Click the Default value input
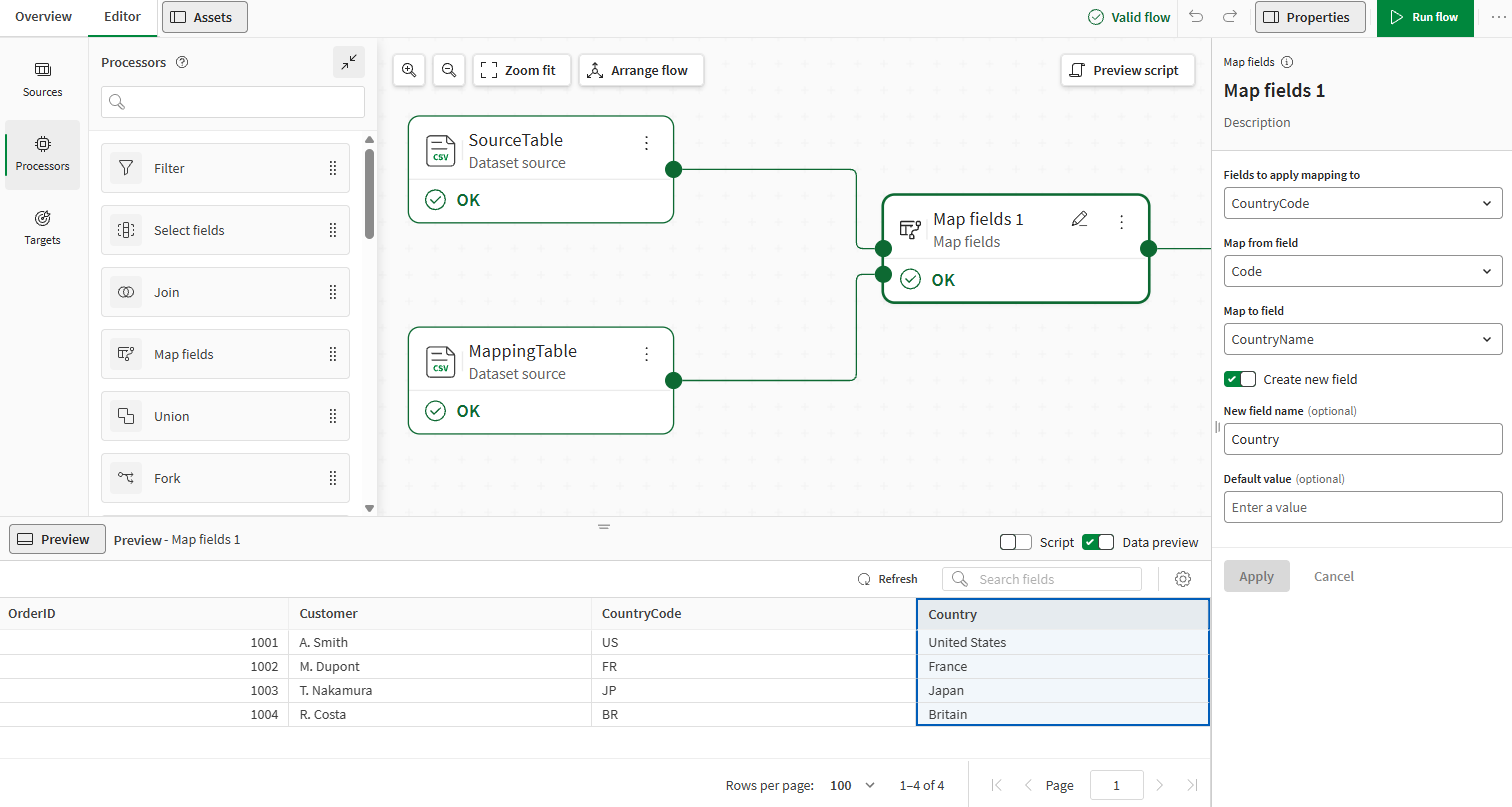1512x807 pixels. click(x=1363, y=507)
